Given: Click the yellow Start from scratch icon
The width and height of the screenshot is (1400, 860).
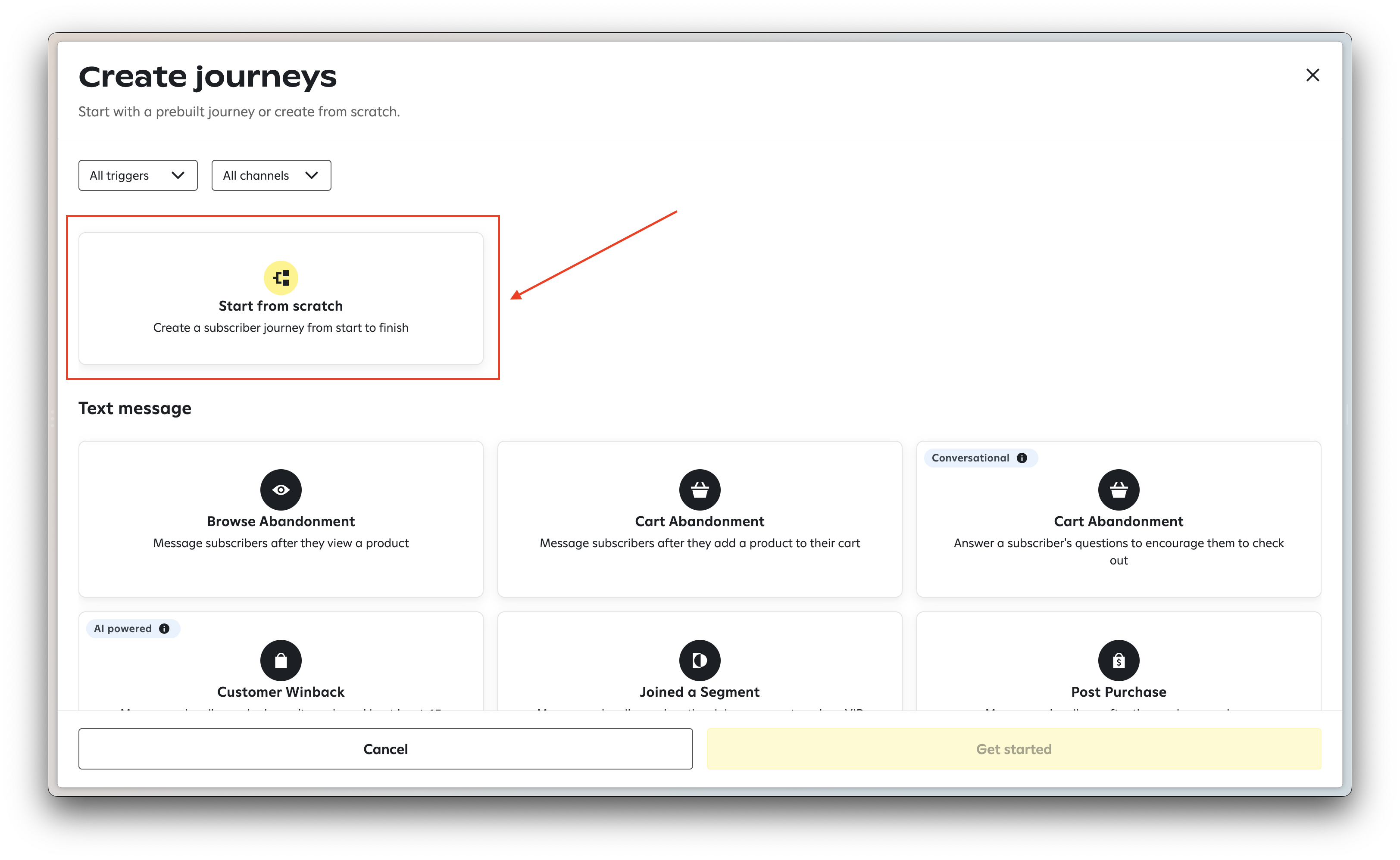Looking at the screenshot, I should point(281,277).
